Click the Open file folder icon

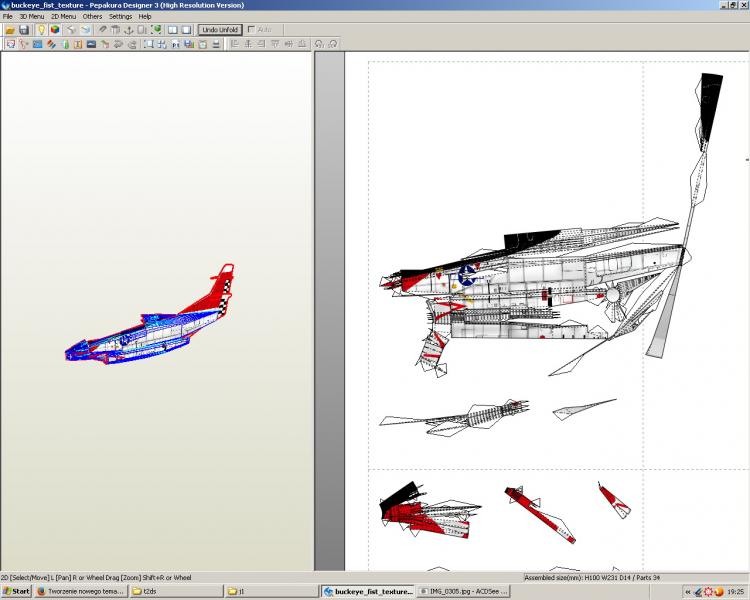[x=9, y=30]
